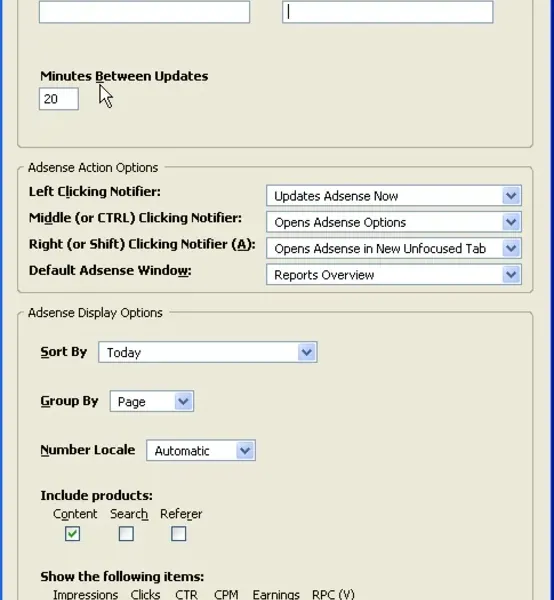Click the CTR column label
The width and height of the screenshot is (554, 600).
[186, 594]
